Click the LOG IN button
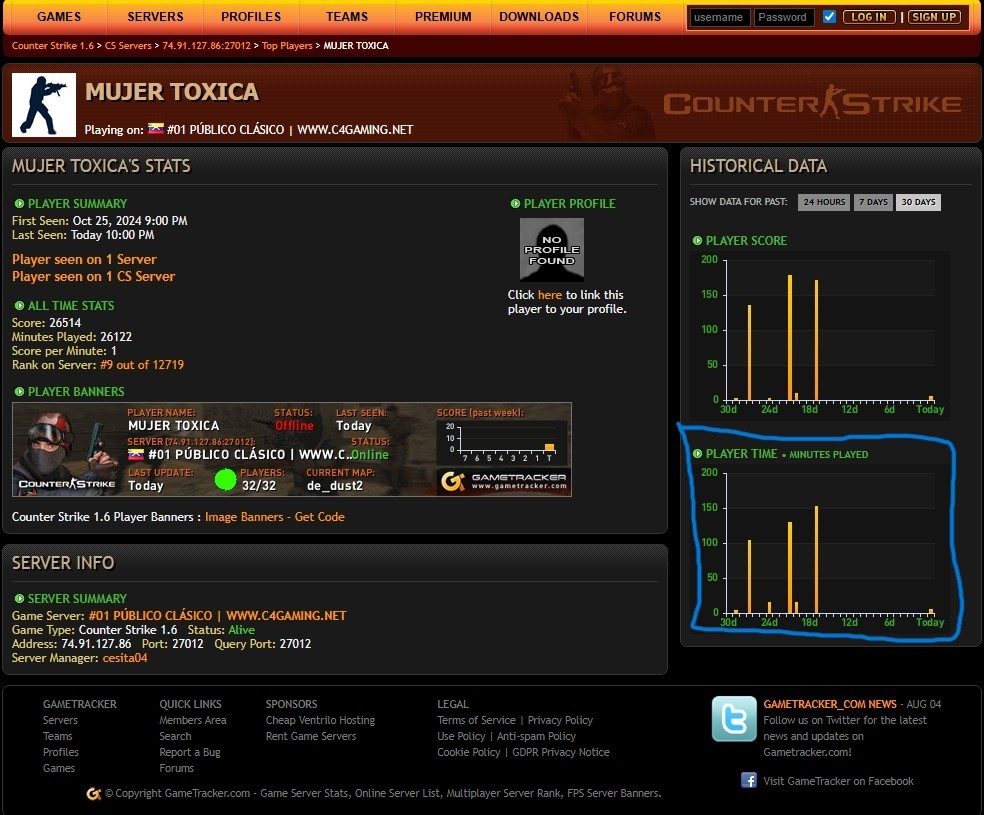This screenshot has width=984, height=815. (869, 17)
